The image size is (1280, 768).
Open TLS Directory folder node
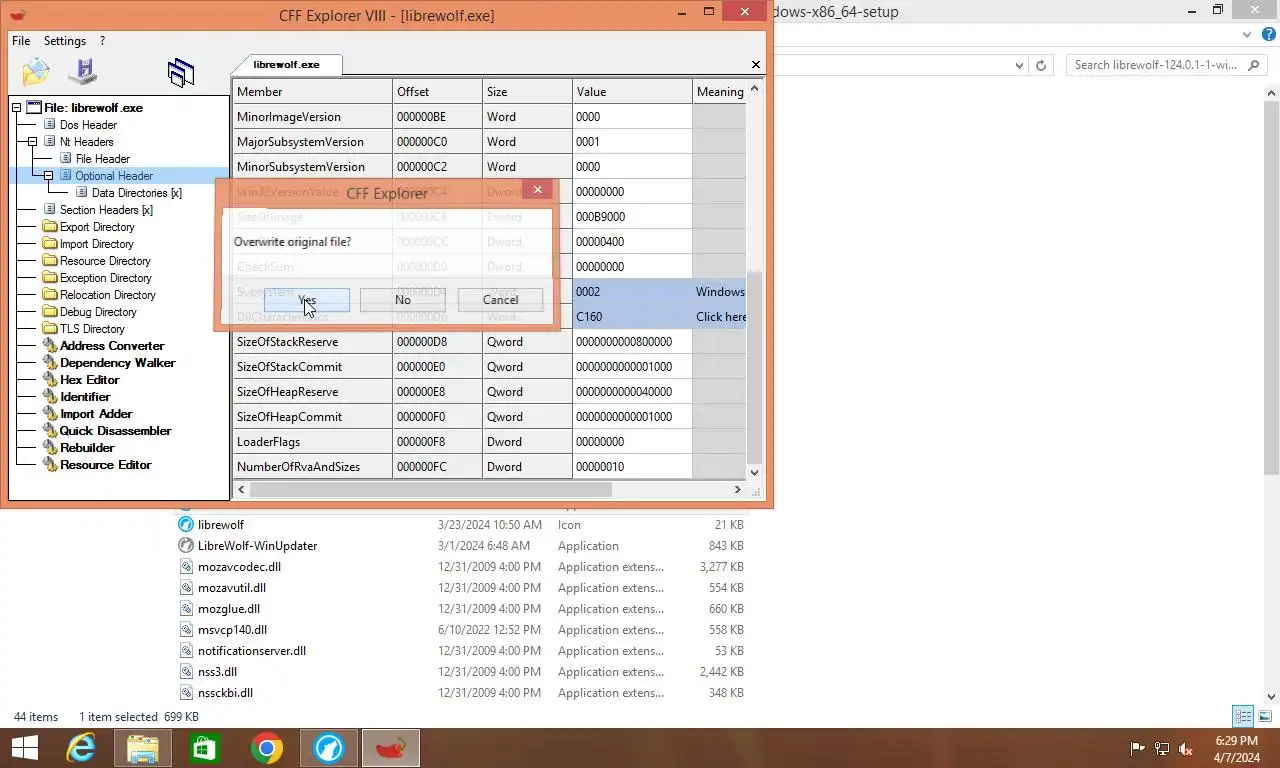pyautogui.click(x=92, y=329)
